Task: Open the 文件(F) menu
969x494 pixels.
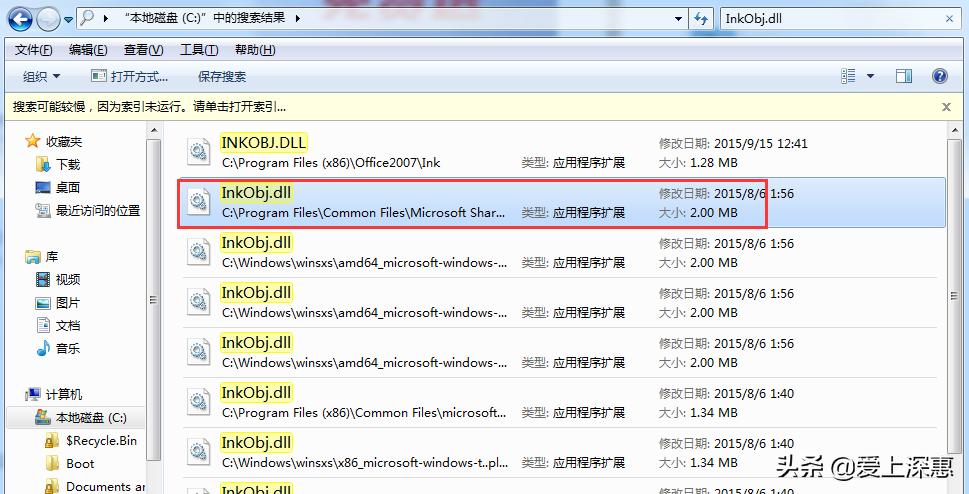Action: tap(34, 50)
